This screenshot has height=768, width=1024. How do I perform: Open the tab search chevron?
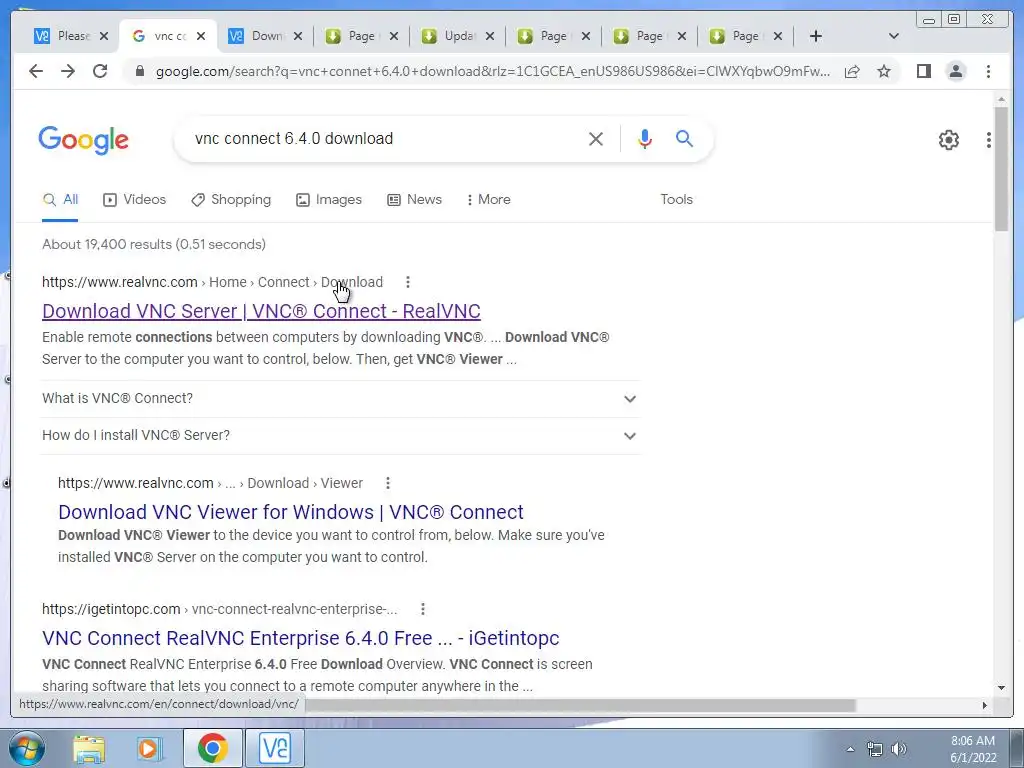pos(894,36)
